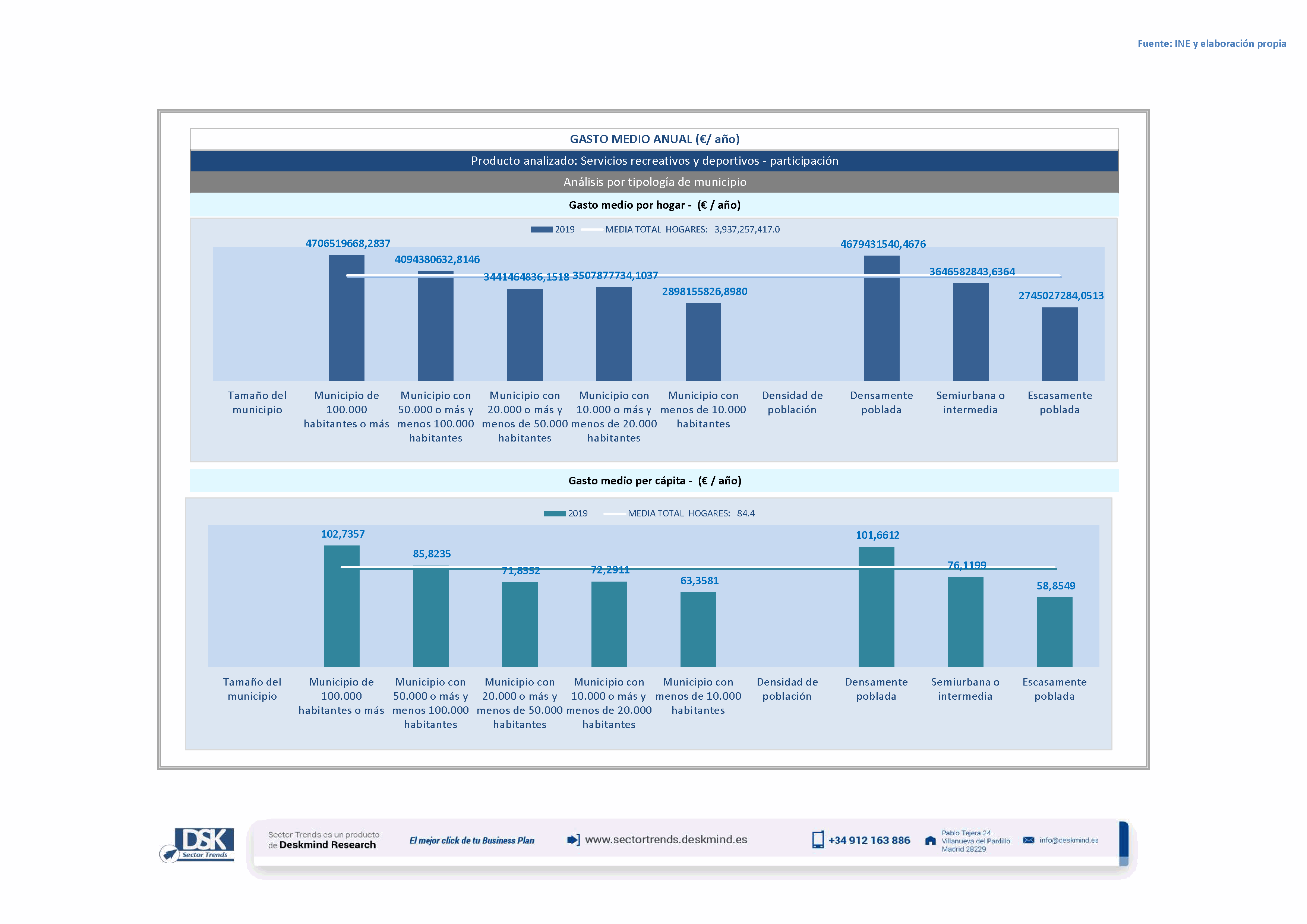This screenshot has width=1307, height=924.
Task: Click the 58,8549 data label
Action: pos(1055,585)
